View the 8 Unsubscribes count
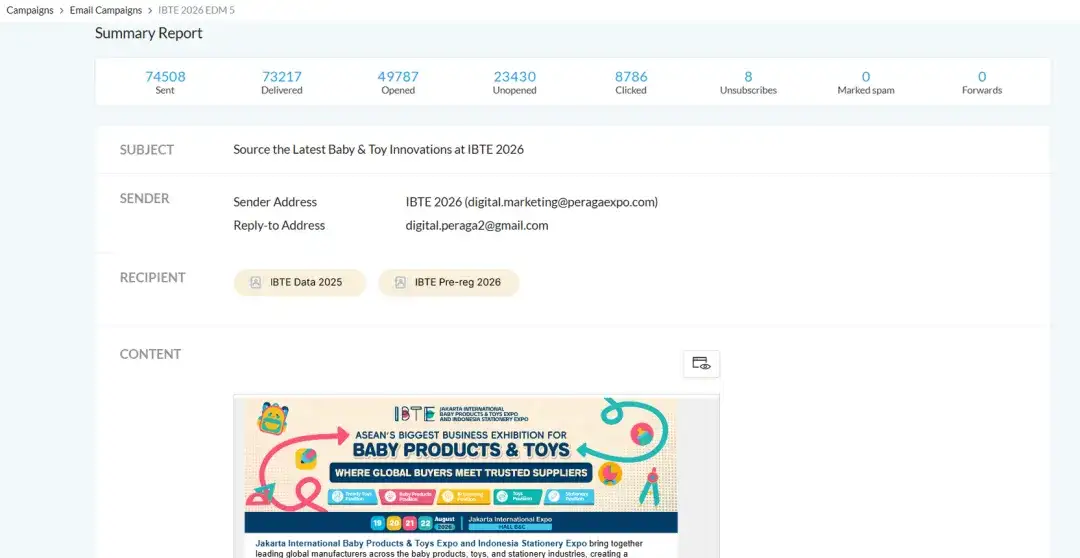The image size is (1080, 558). point(748,76)
